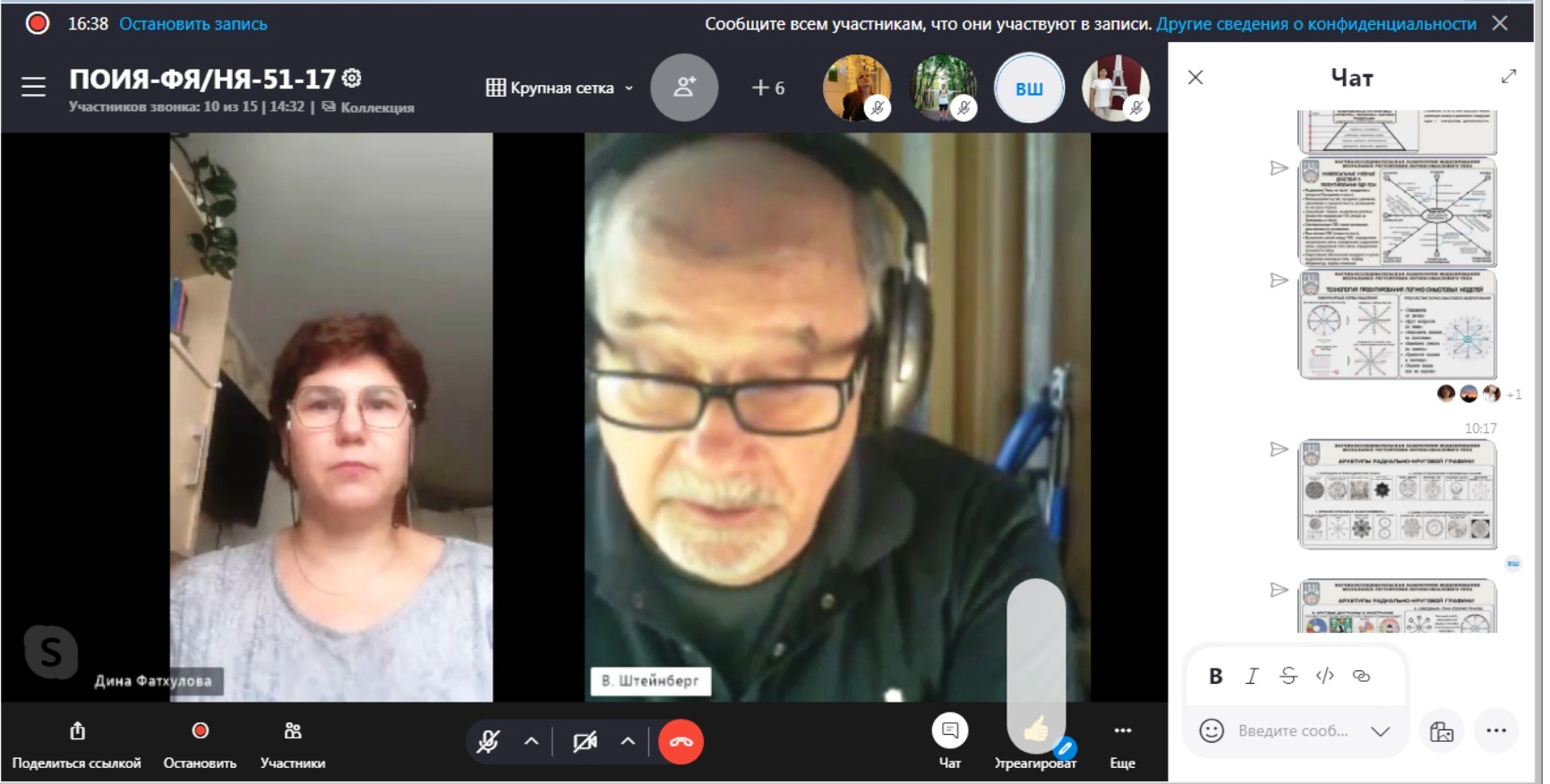Expand the chat panel to full size
1550x784 pixels.
click(1509, 77)
